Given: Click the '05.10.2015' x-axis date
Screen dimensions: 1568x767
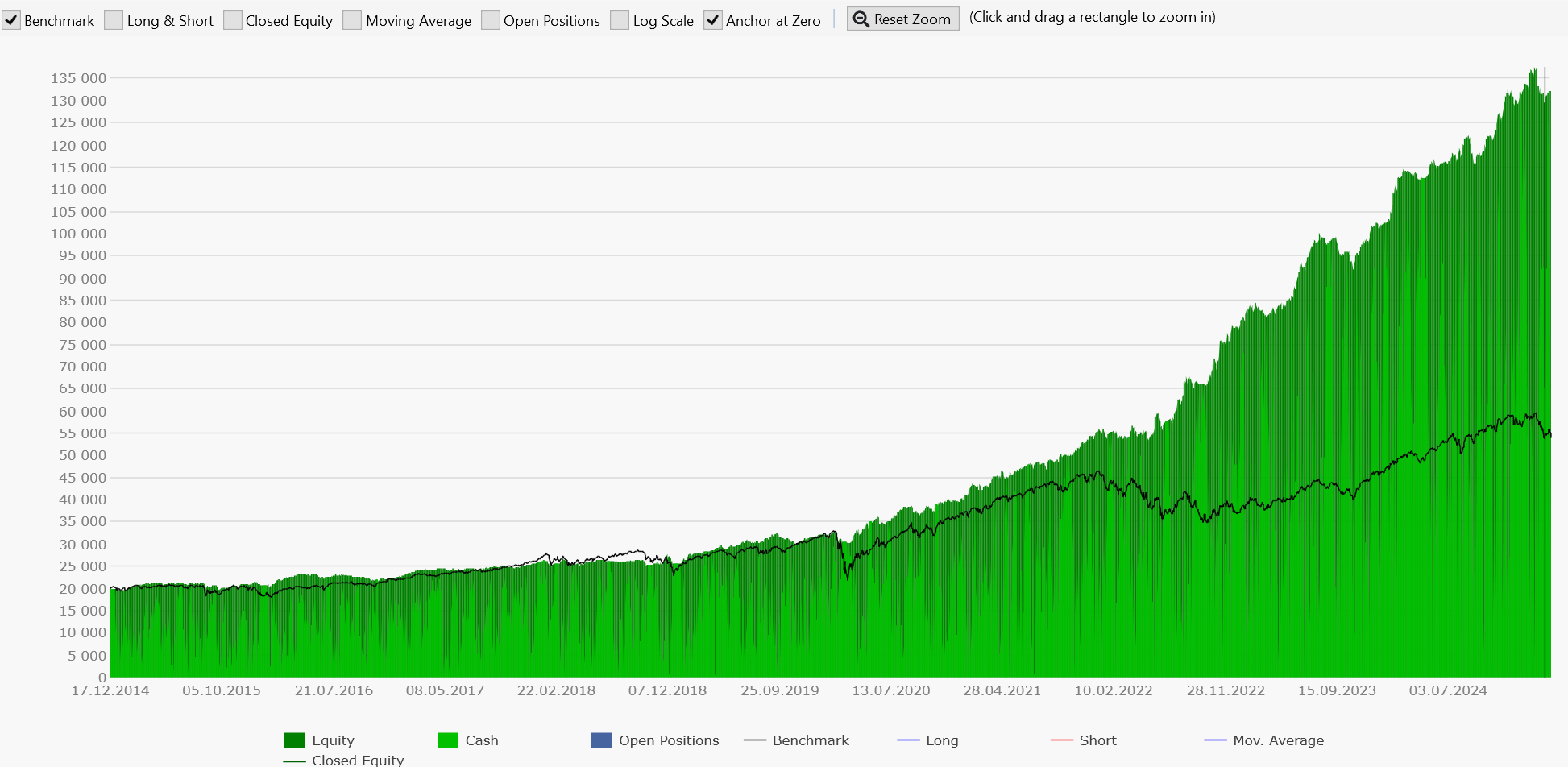Looking at the screenshot, I should 222,690.
